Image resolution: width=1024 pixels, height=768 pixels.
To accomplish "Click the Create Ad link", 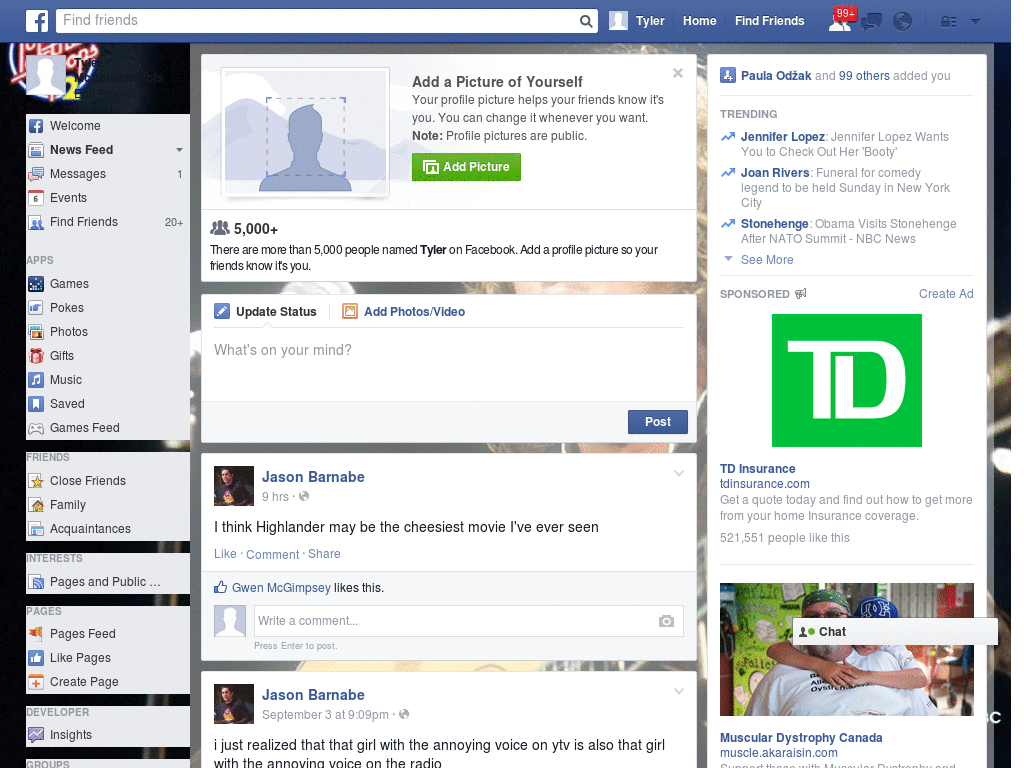I will pyautogui.click(x=946, y=294).
